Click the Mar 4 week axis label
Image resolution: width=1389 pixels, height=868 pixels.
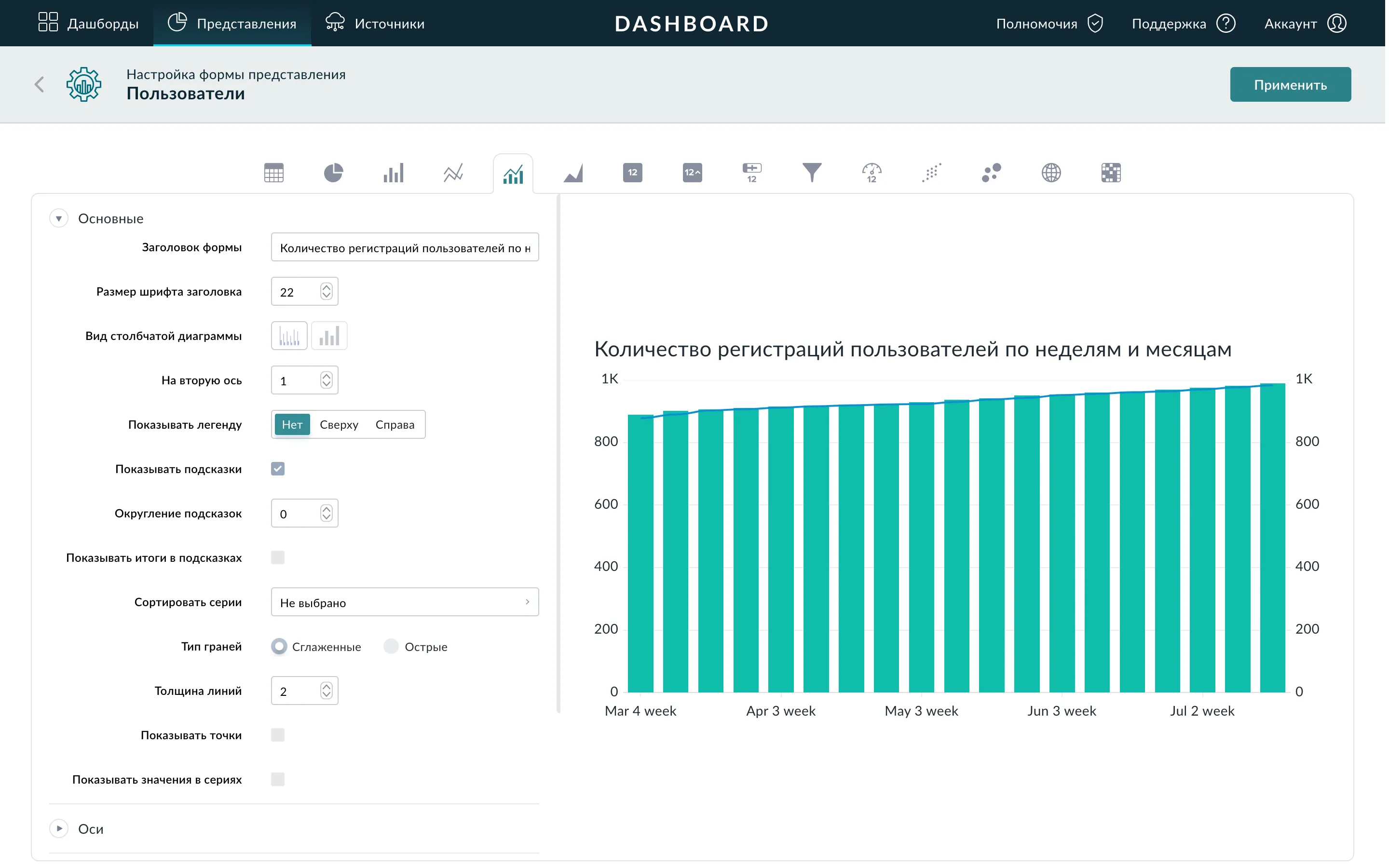pos(640,711)
